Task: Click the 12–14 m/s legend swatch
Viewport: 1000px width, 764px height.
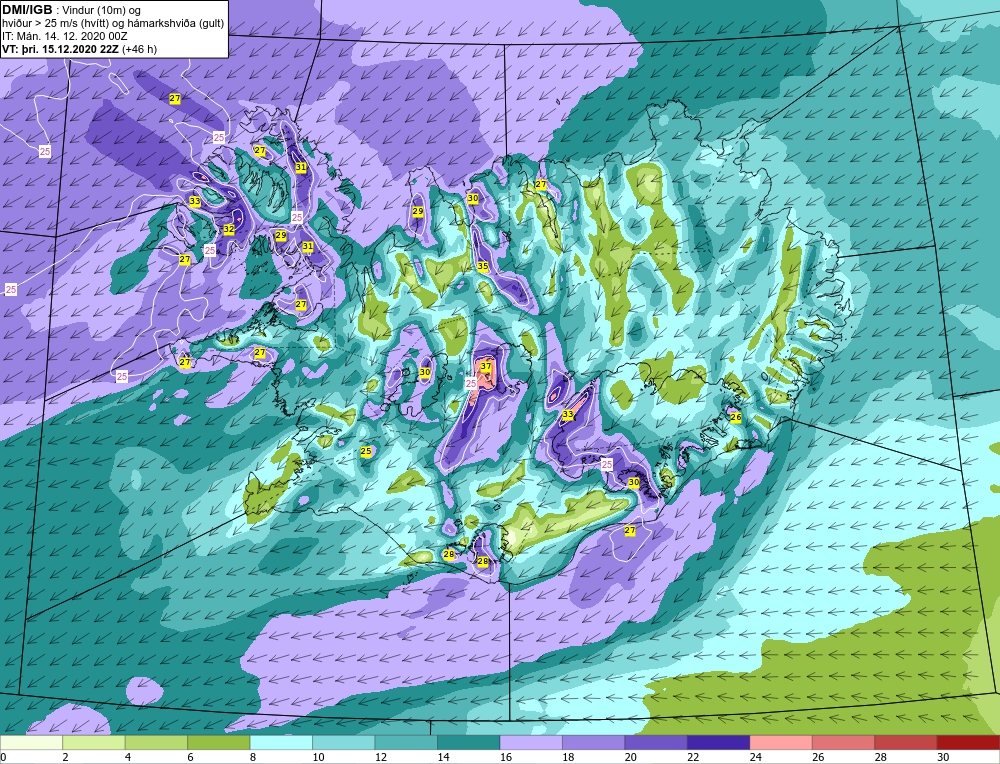Action: 406,743
